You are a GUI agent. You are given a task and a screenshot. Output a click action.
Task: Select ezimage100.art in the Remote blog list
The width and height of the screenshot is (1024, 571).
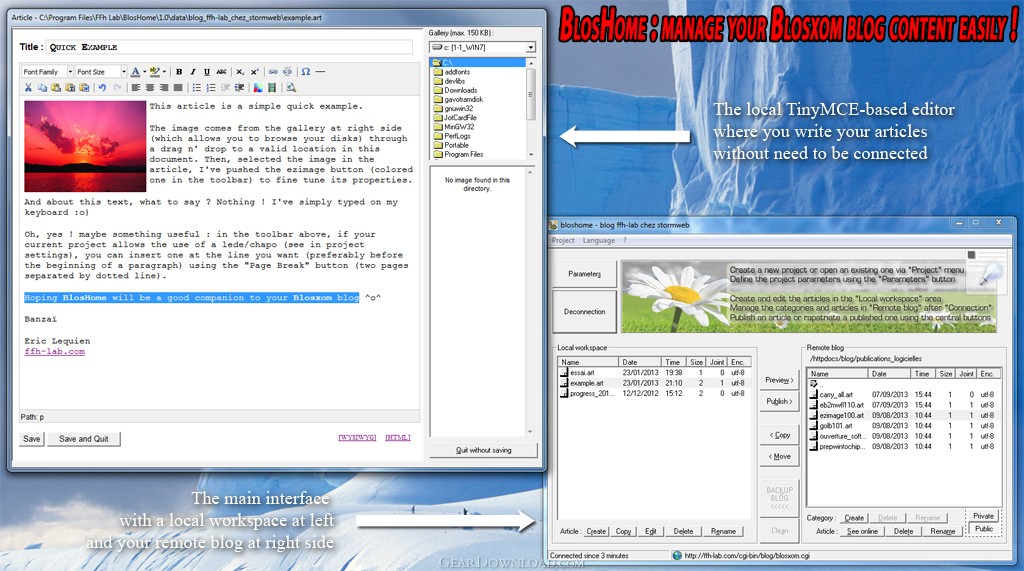pyautogui.click(x=904, y=415)
